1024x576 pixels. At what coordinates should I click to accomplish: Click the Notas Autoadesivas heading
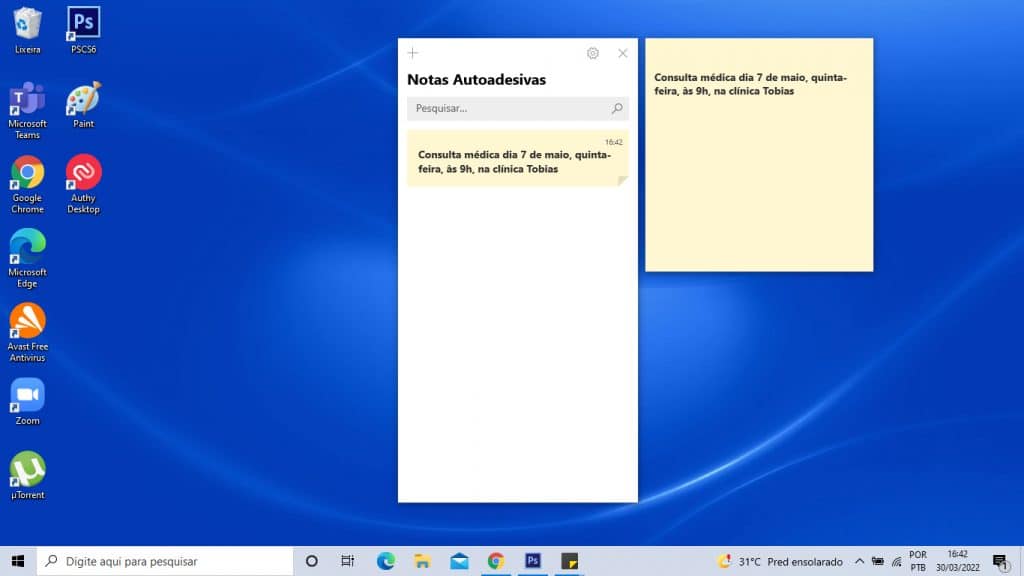click(x=476, y=80)
